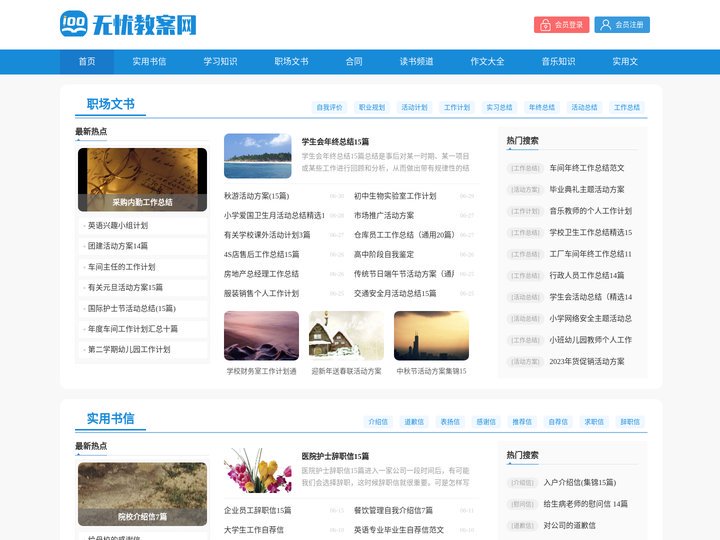Open 医院护士辞职信15篇 headline
The height and width of the screenshot is (540, 720).
335,456
